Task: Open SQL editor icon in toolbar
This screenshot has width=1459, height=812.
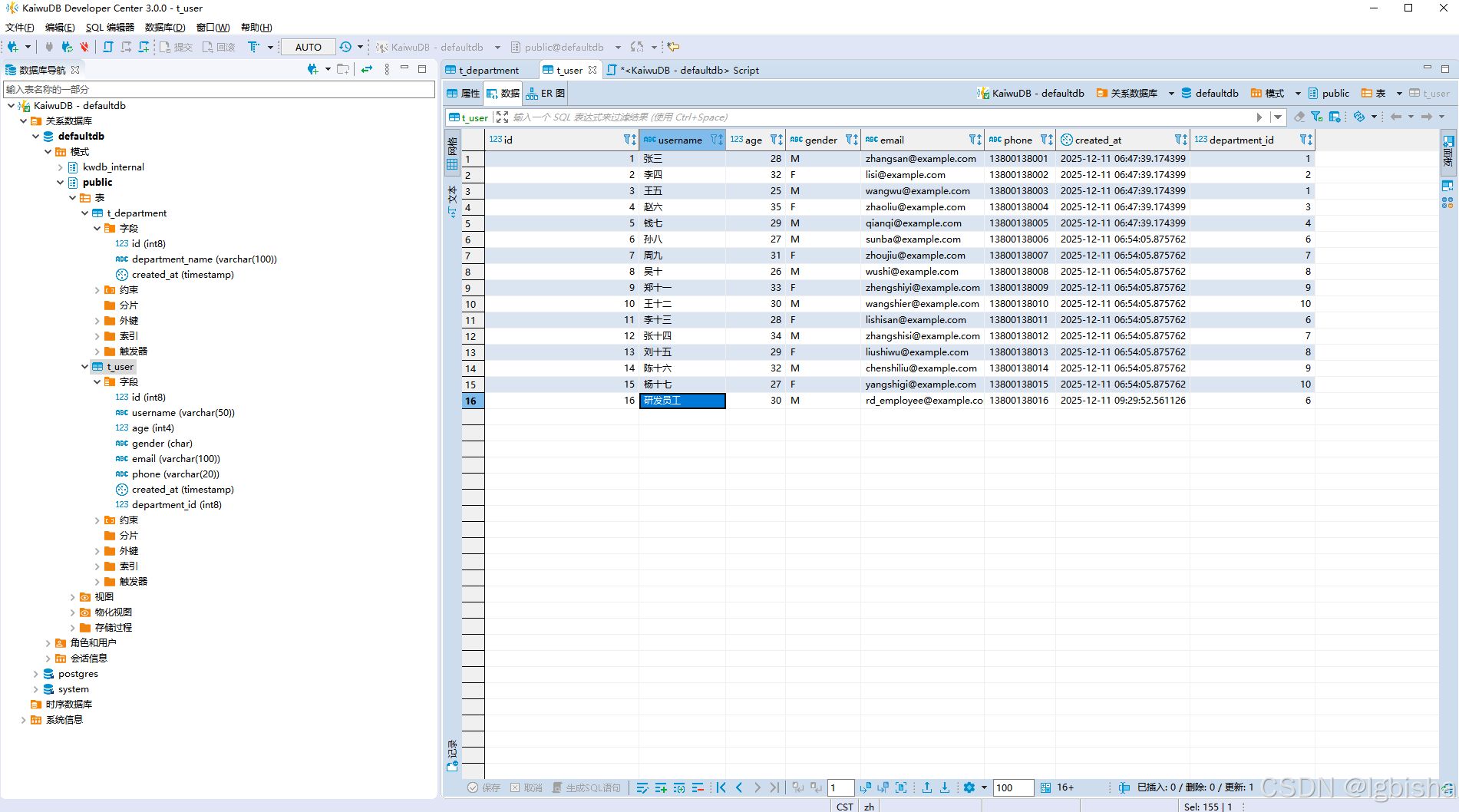Action: 108,47
